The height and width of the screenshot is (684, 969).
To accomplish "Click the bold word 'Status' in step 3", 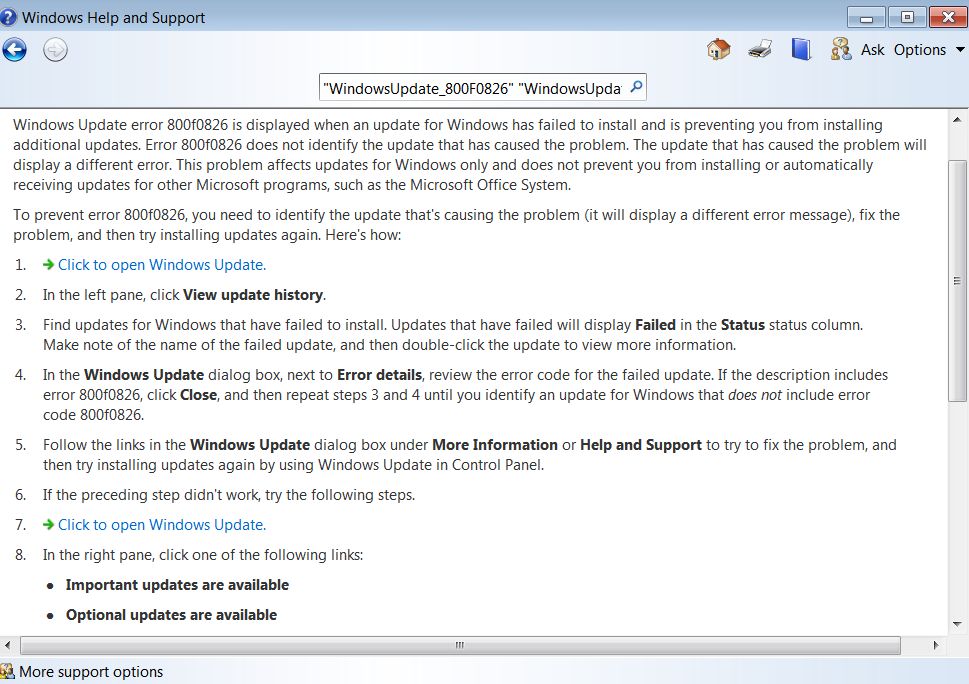I will (743, 325).
